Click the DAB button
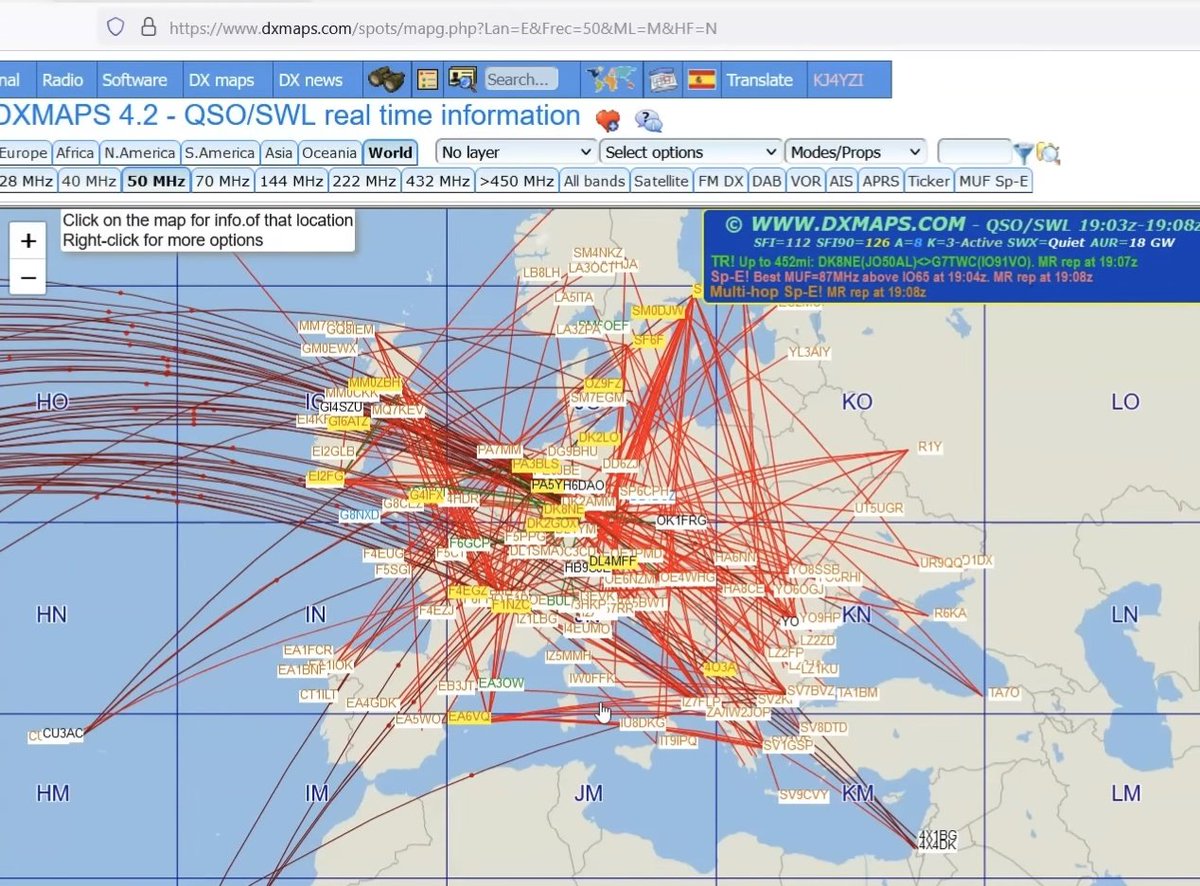This screenshot has height=886, width=1200. 767,181
